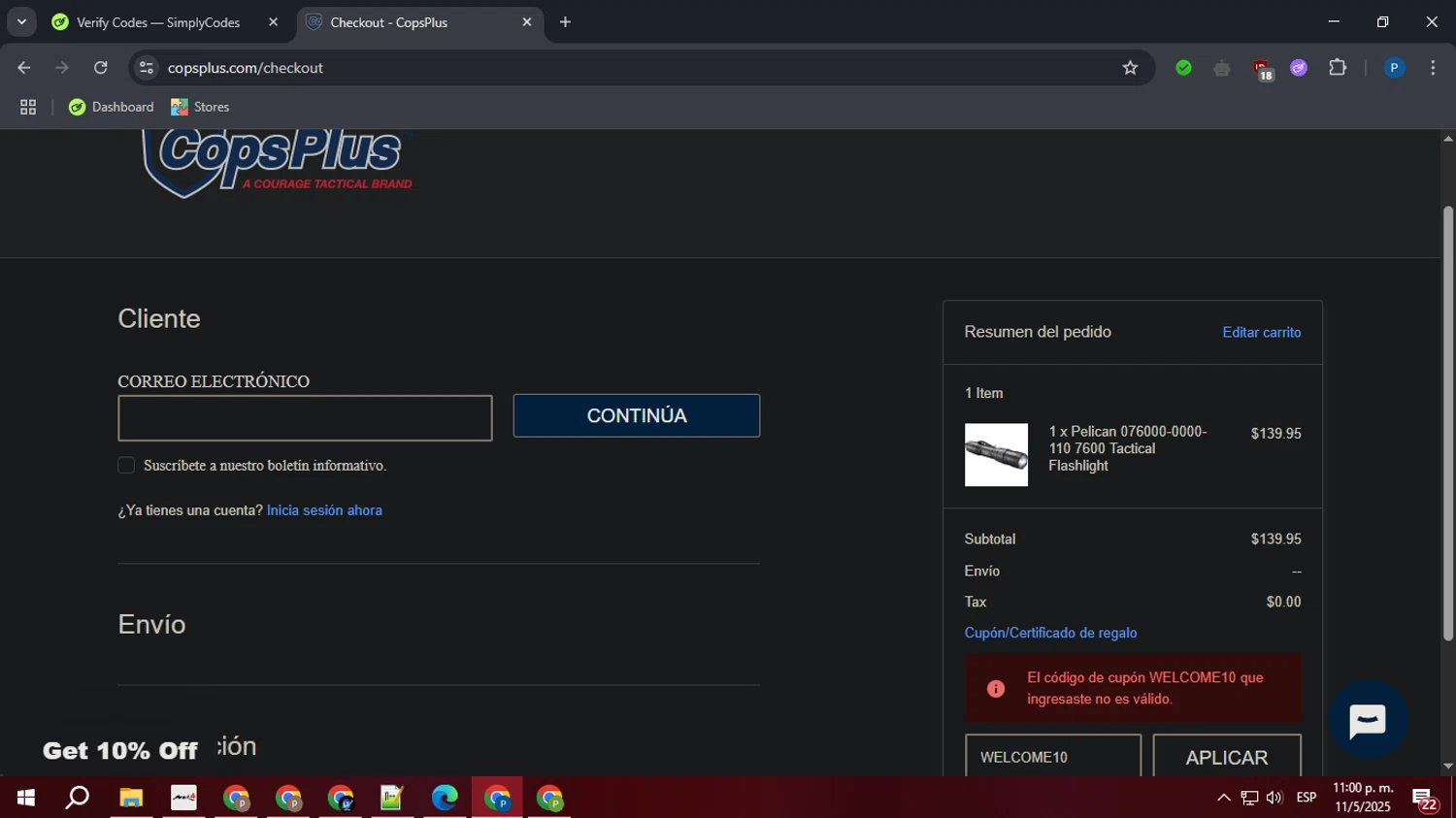
Task: Open the tab search dropdown arrow
Action: [x=21, y=22]
